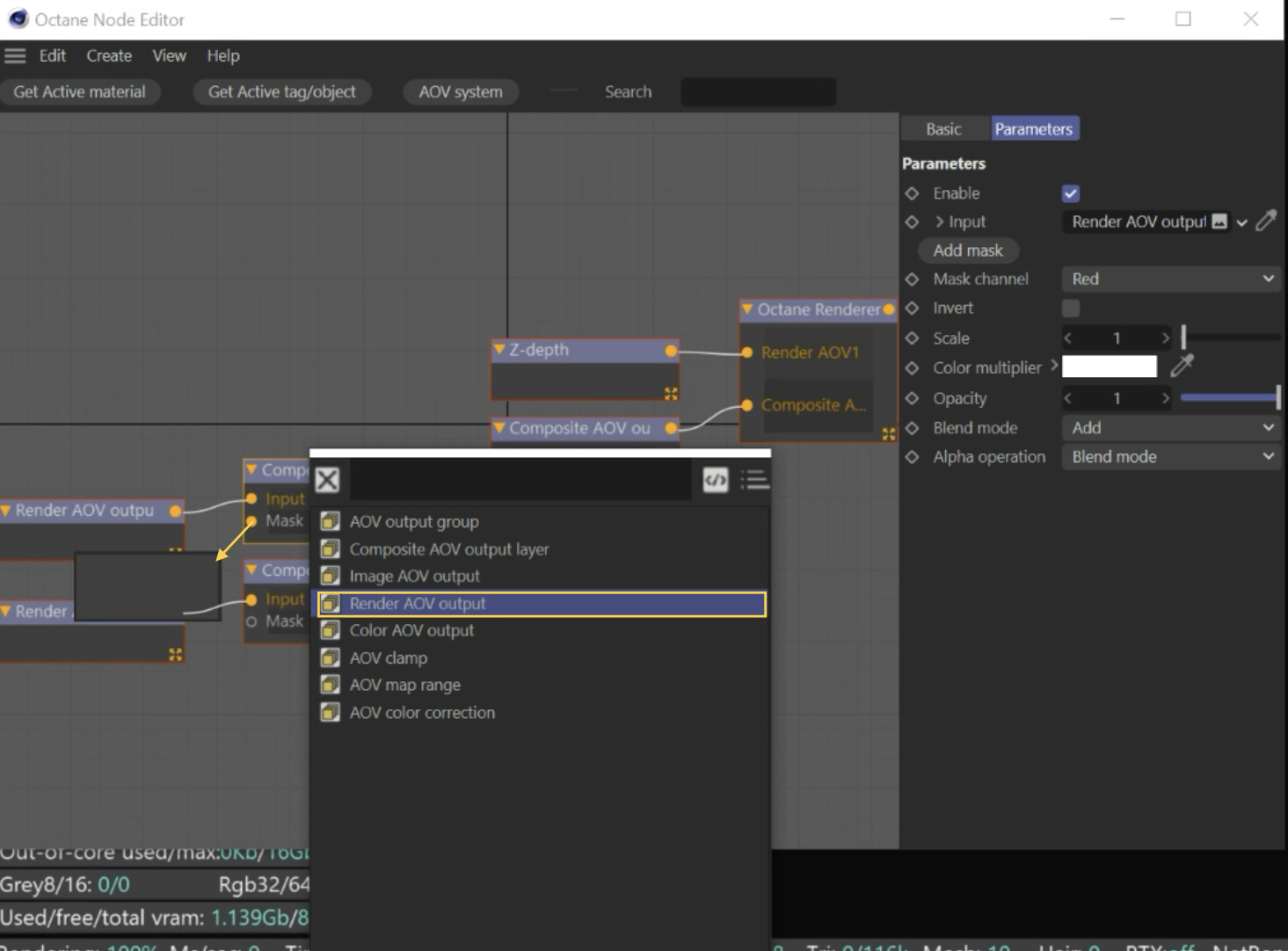This screenshot has height=951, width=1288.
Task: Switch to the Basic tab
Action: [x=943, y=129]
